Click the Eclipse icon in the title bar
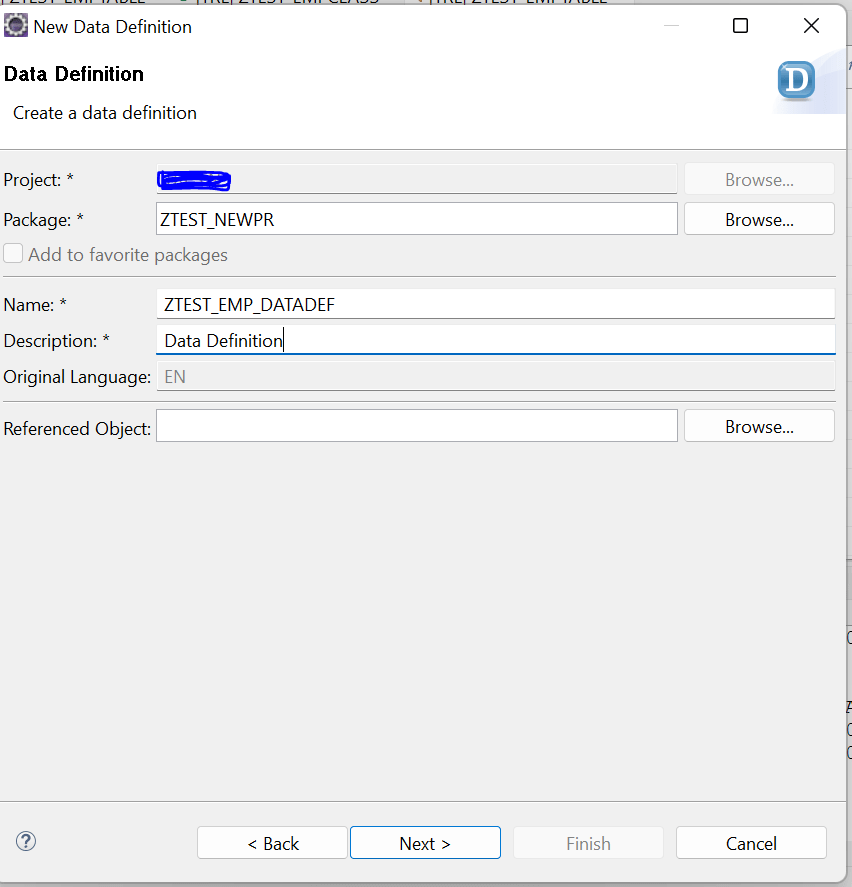Viewport: 852px width, 887px height. 16,26
